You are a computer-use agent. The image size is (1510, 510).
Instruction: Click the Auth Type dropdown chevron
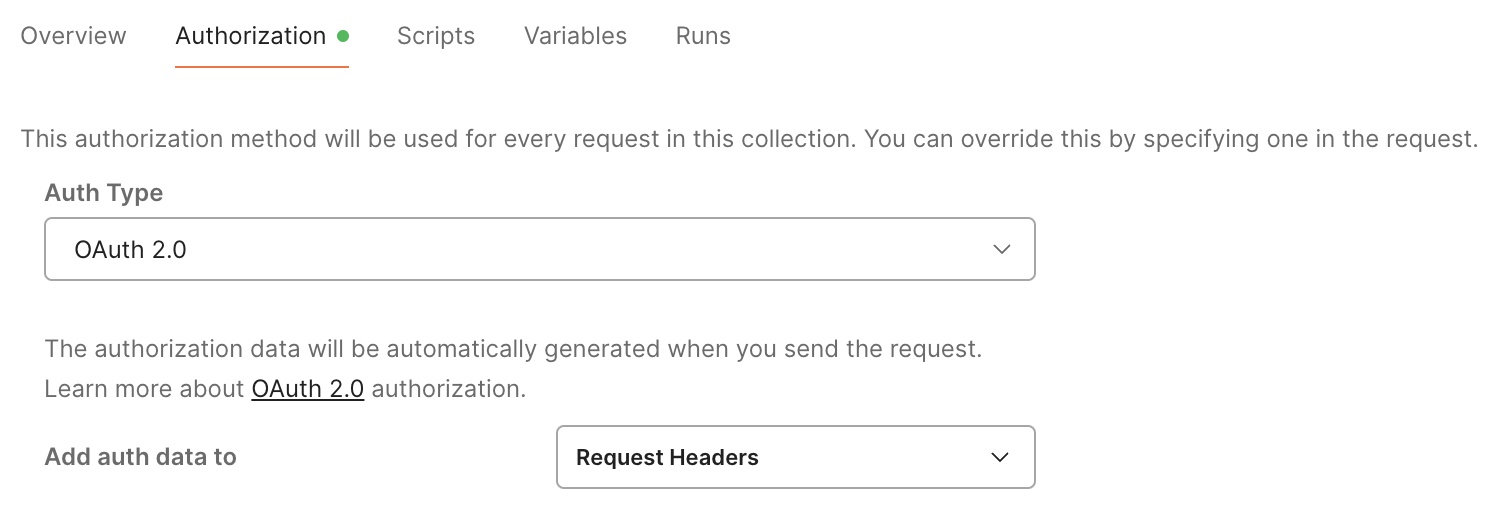point(1002,249)
